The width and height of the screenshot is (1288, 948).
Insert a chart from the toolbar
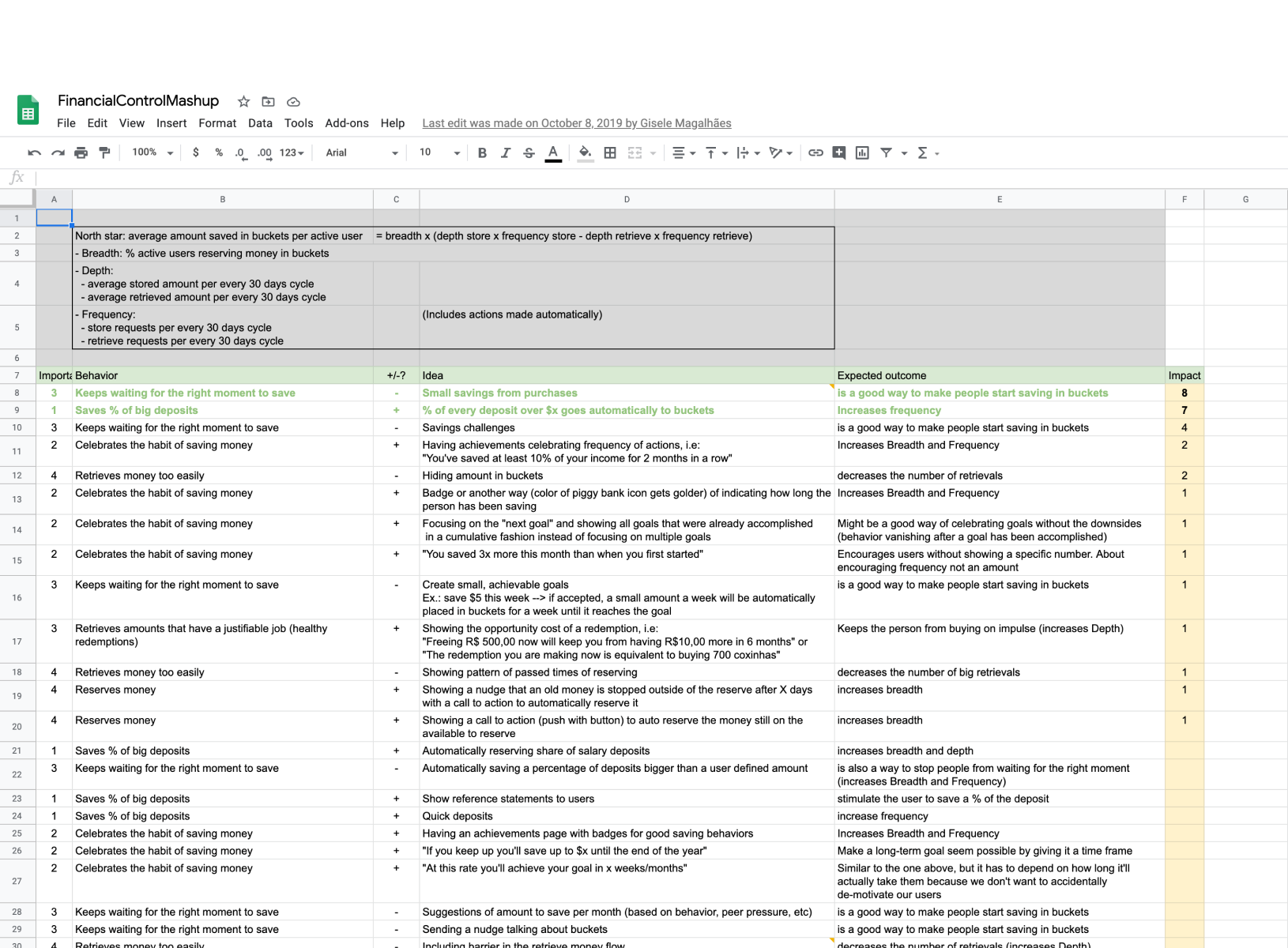862,153
